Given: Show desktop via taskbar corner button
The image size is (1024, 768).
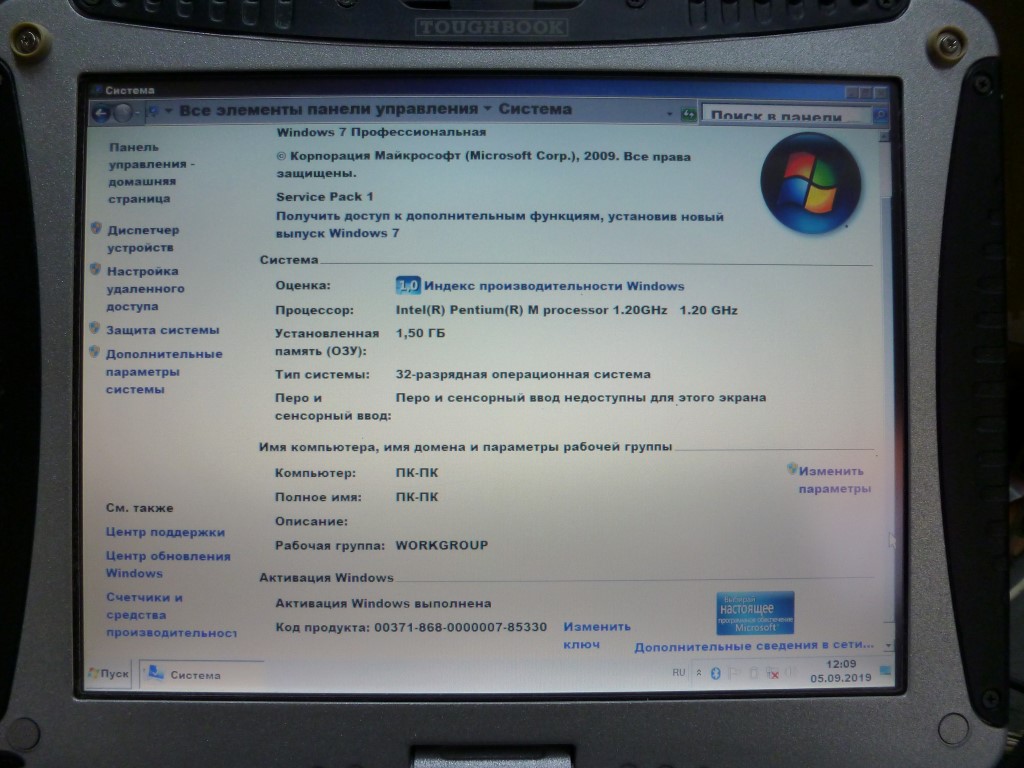Looking at the screenshot, I should [886, 671].
